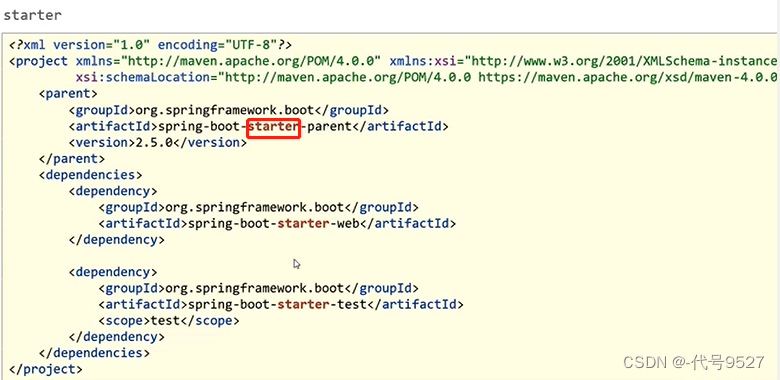
Task: Click the closing parent tag
Action: click(72, 159)
